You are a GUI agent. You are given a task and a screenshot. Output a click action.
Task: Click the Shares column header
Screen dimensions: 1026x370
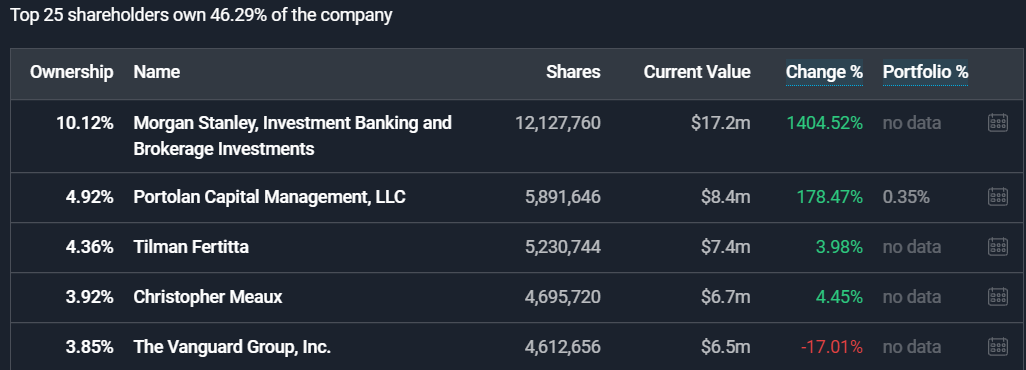coord(573,72)
